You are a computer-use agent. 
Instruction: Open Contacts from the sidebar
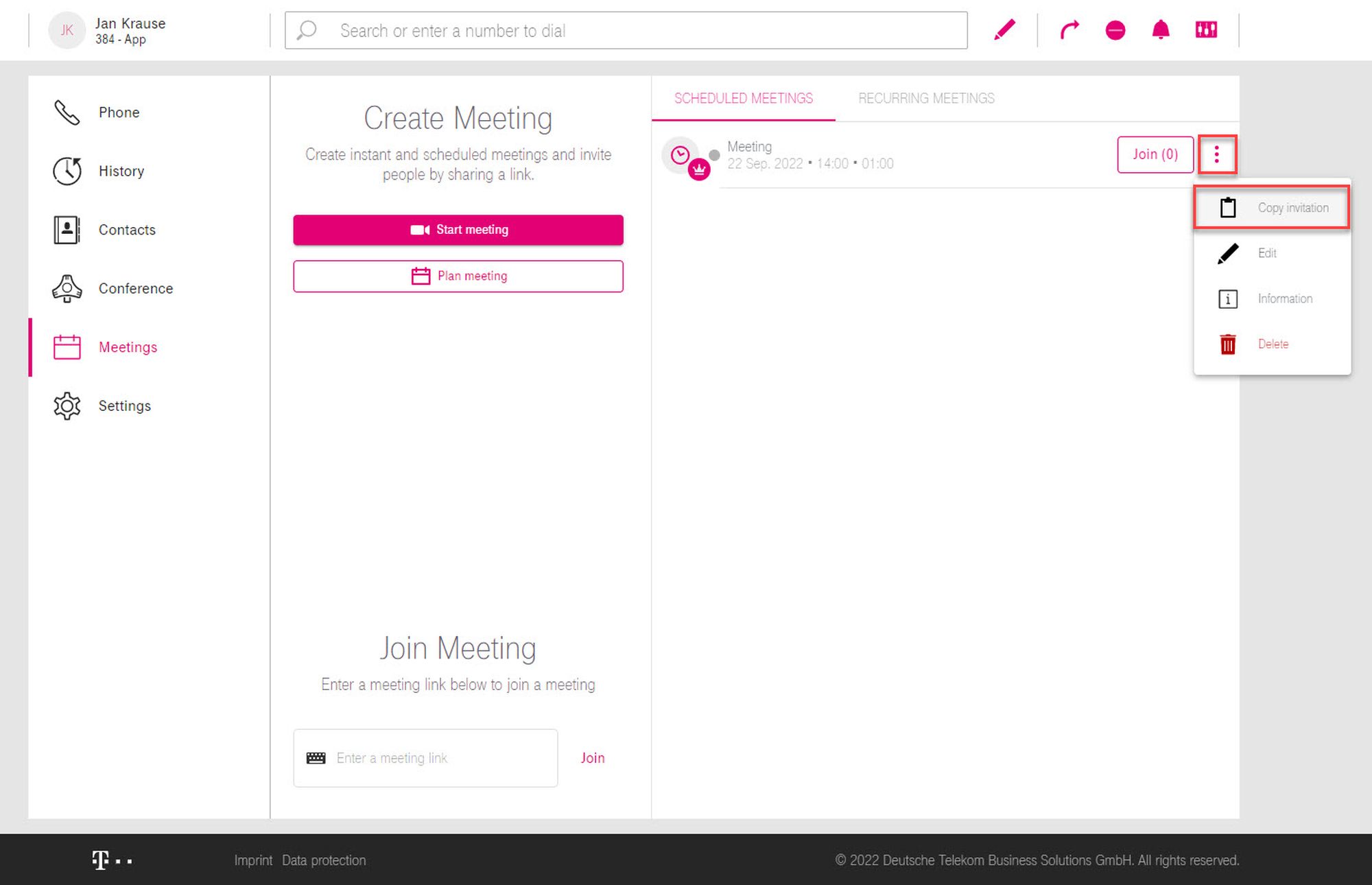[126, 230]
